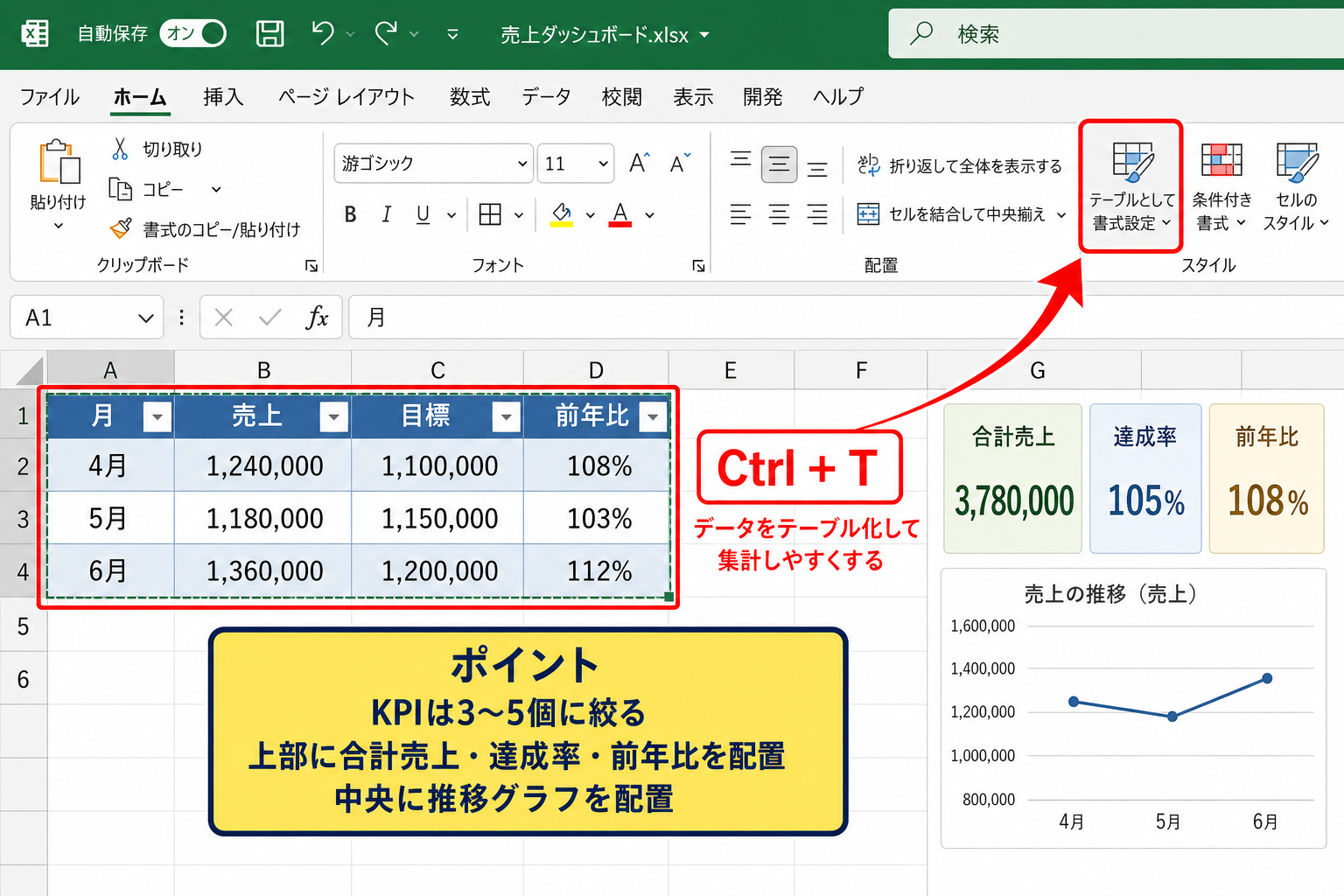Switch to the データ tab
This screenshot has height=896, width=1344.
(x=546, y=96)
